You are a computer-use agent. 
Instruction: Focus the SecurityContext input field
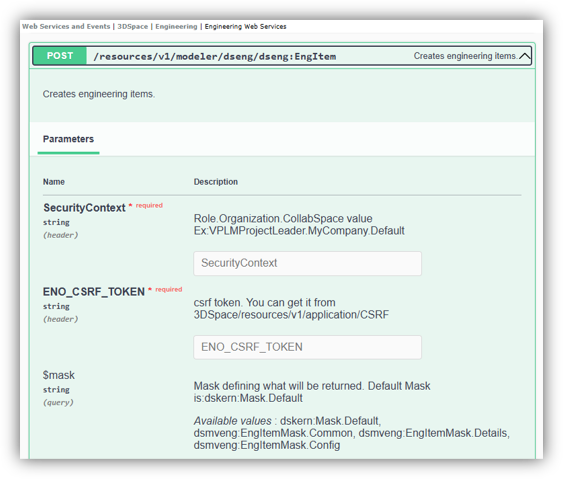(307, 263)
